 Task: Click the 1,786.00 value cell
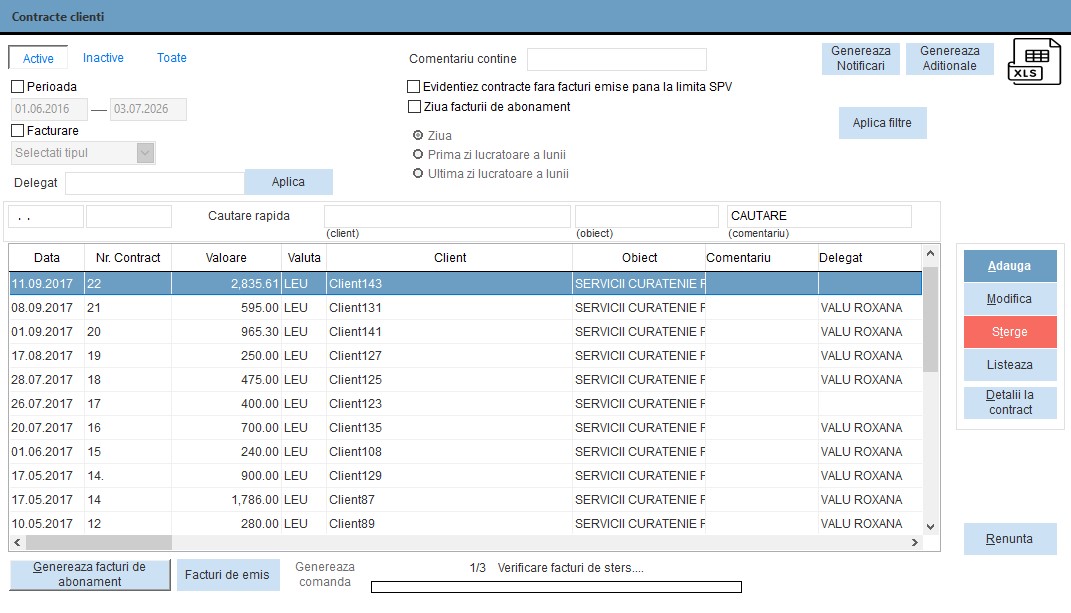tap(226, 500)
